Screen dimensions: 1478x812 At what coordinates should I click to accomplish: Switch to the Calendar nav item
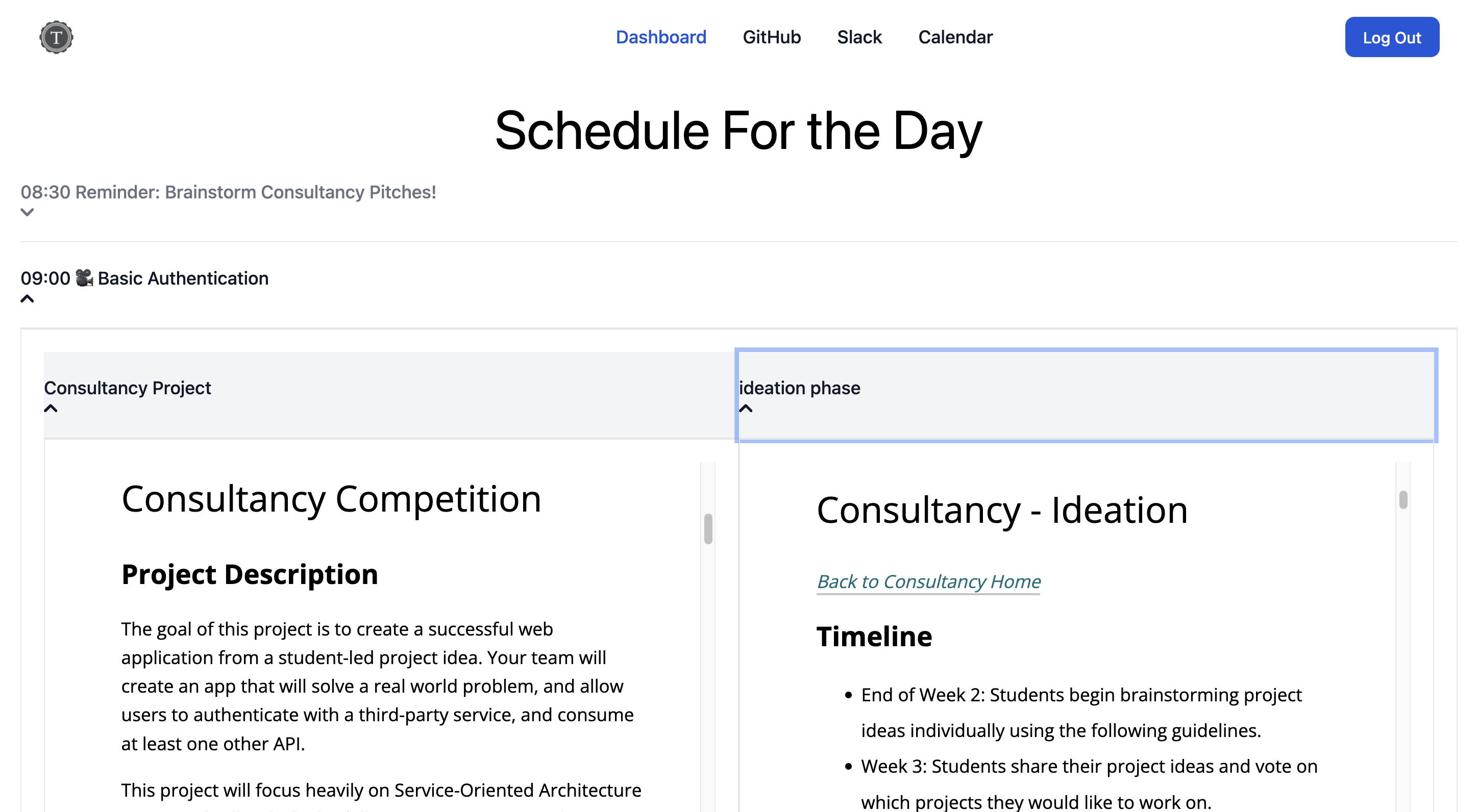(x=955, y=37)
